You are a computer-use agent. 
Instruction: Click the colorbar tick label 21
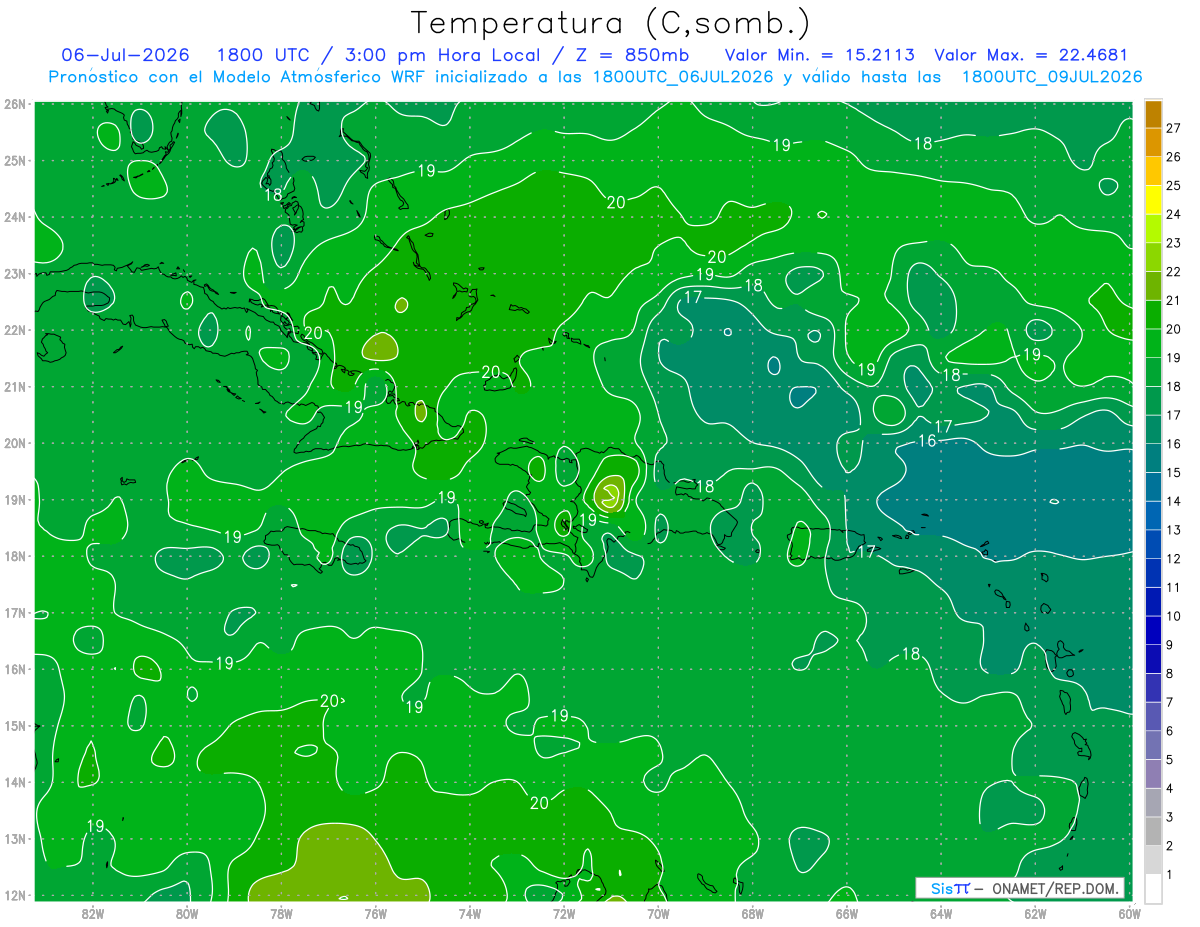1174,300
